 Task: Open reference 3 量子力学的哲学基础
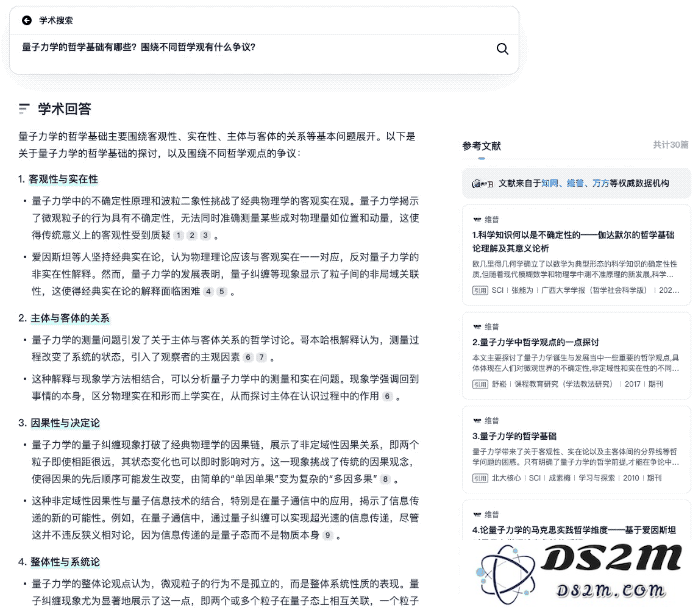point(514,436)
